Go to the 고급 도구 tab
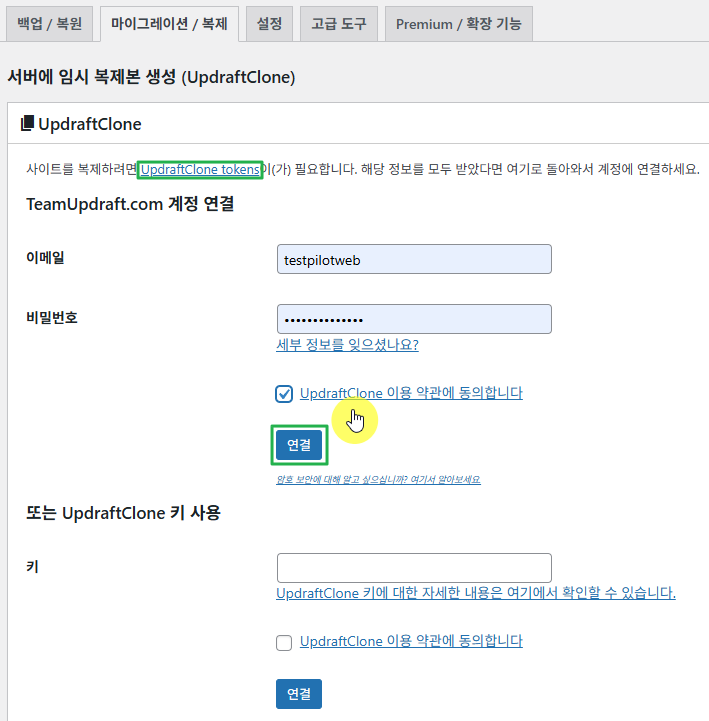Image resolution: width=709 pixels, height=721 pixels. [x=338, y=22]
